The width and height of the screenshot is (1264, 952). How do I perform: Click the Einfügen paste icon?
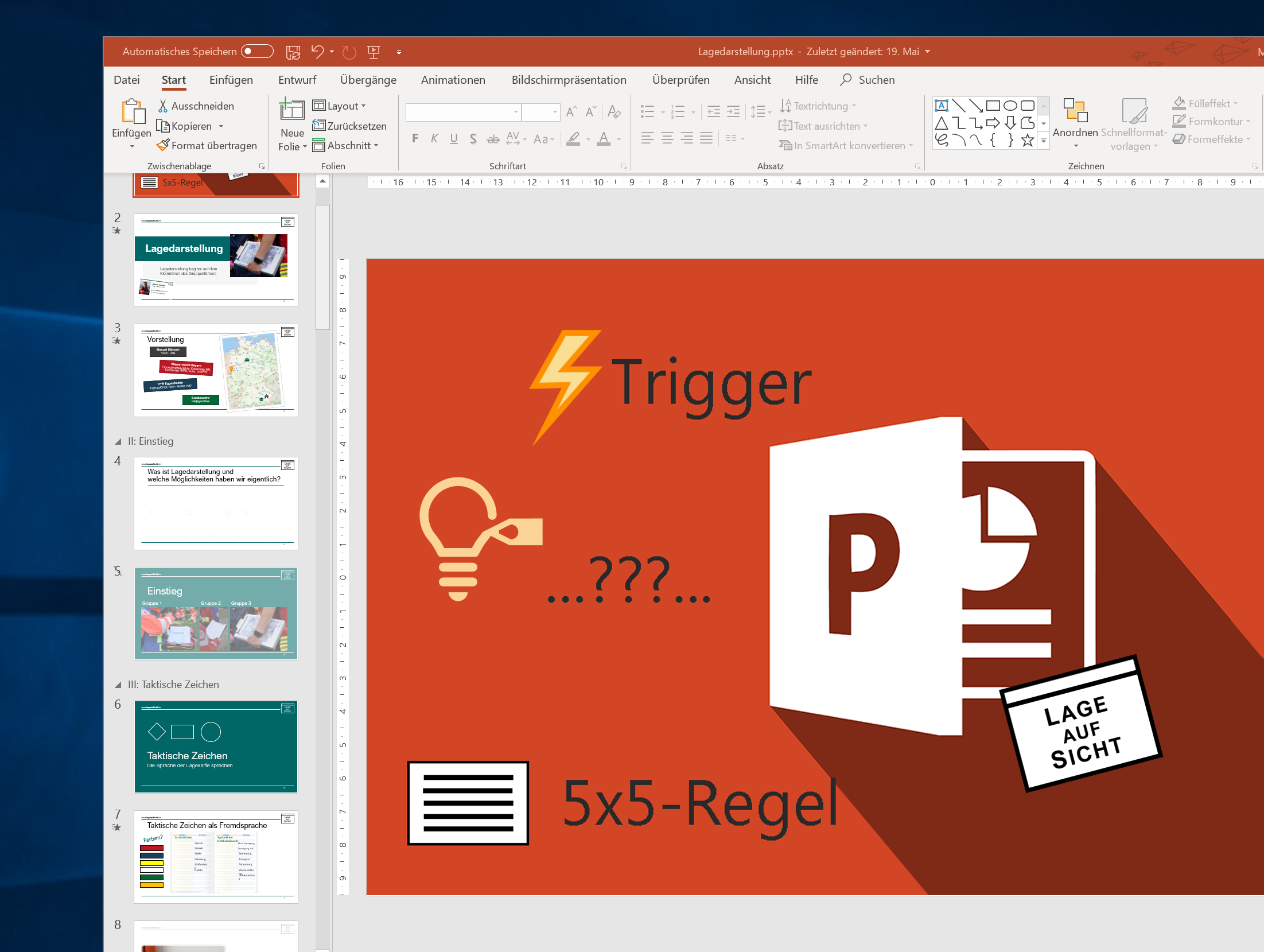[x=133, y=111]
